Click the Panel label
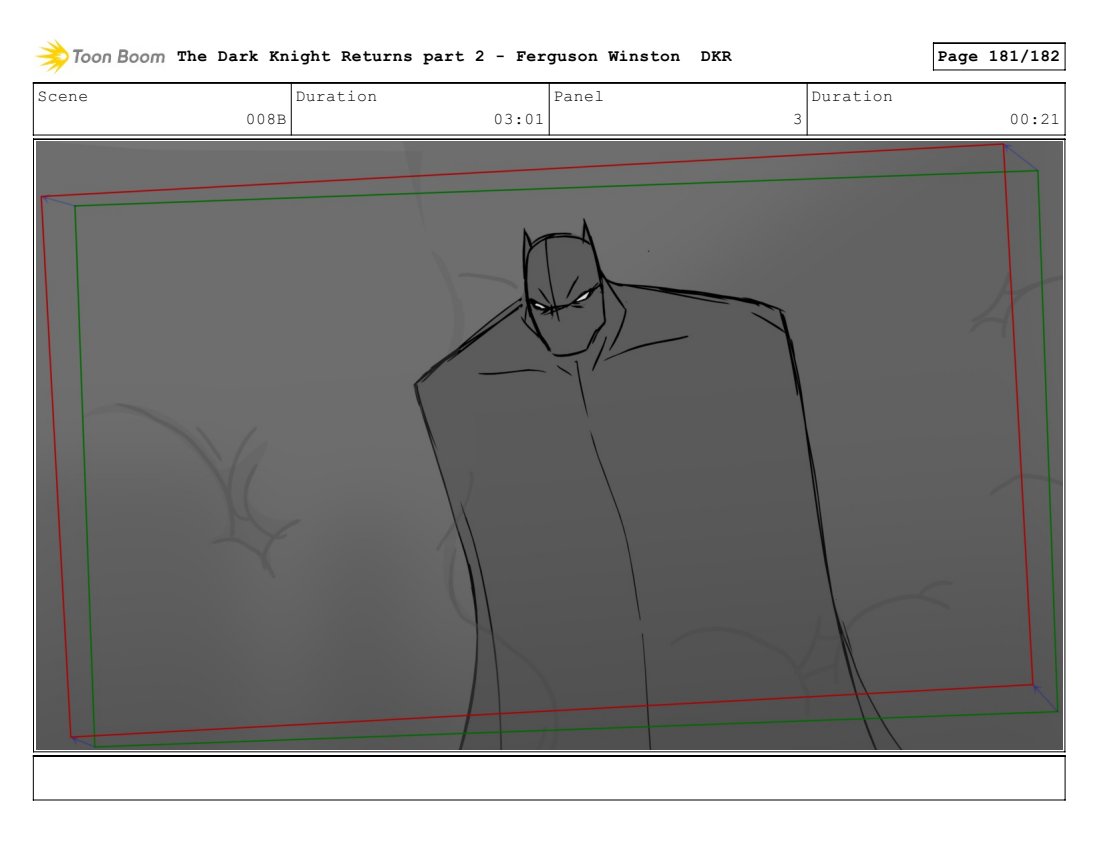The width and height of the screenshot is (1100, 850). coord(578,97)
